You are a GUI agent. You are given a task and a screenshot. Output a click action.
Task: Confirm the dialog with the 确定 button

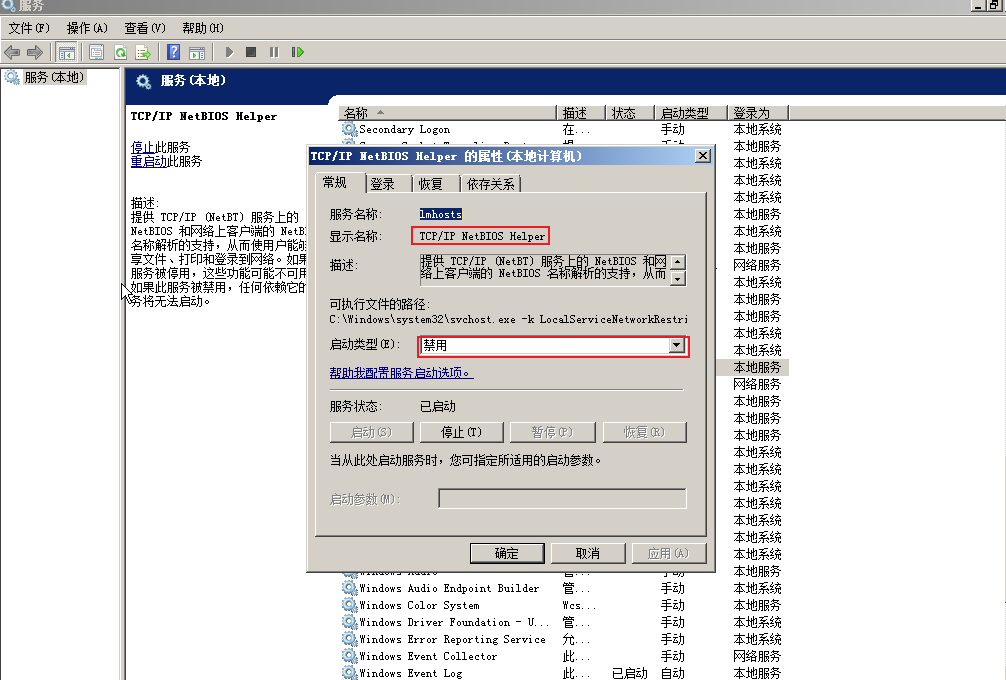coord(507,553)
